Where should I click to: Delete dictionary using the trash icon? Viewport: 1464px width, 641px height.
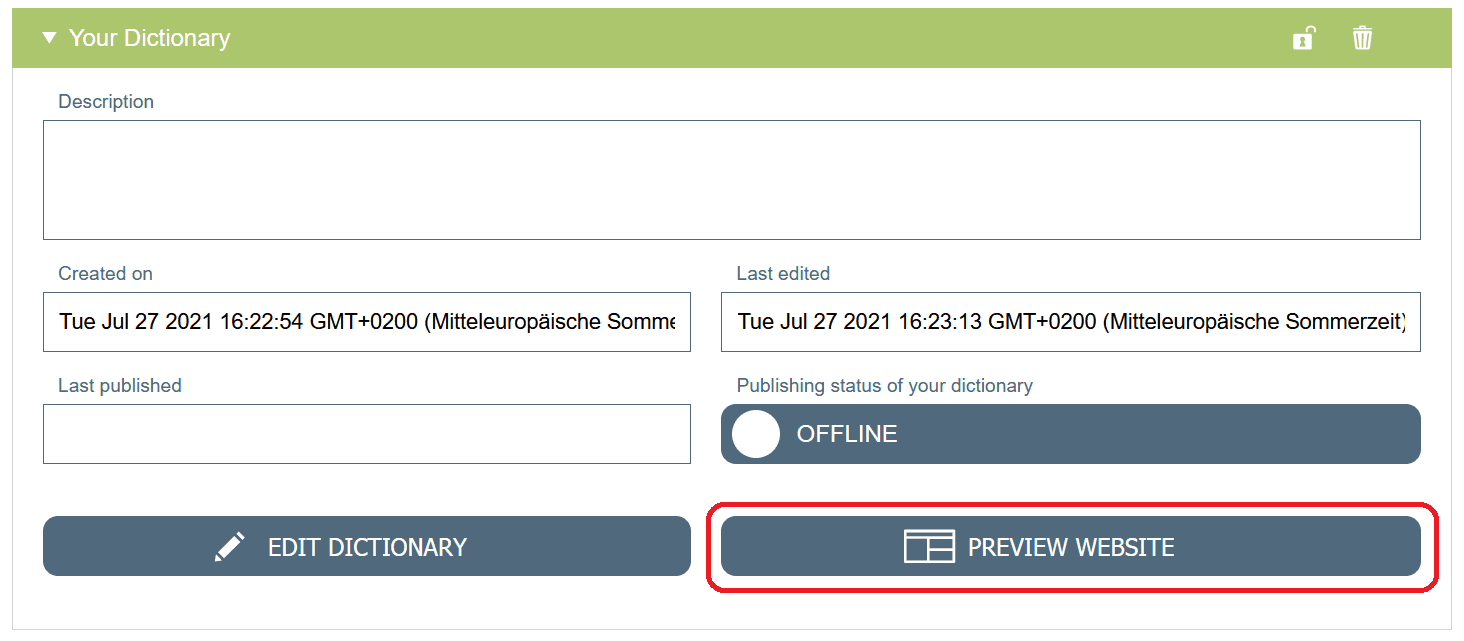tap(1362, 39)
